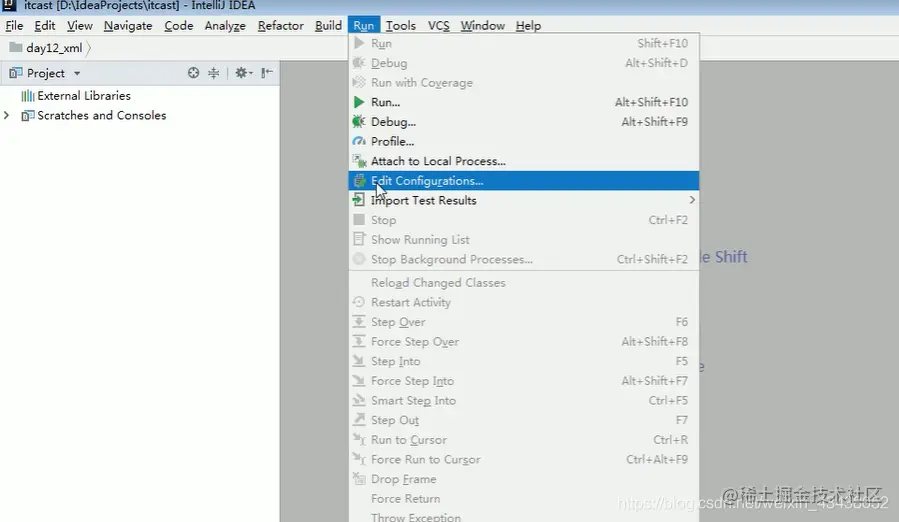The image size is (899, 522).
Task: Click the Stop menu entry
Action: coord(523,220)
